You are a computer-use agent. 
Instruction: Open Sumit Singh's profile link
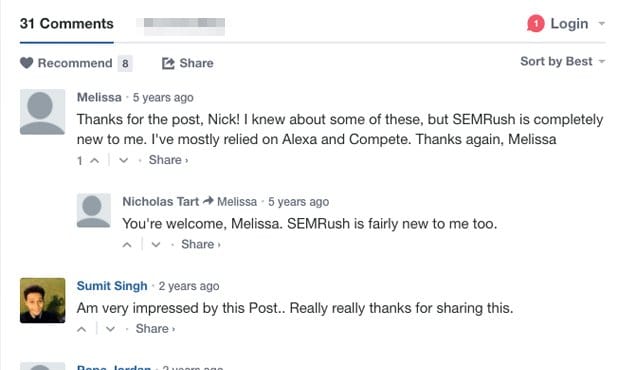point(112,286)
